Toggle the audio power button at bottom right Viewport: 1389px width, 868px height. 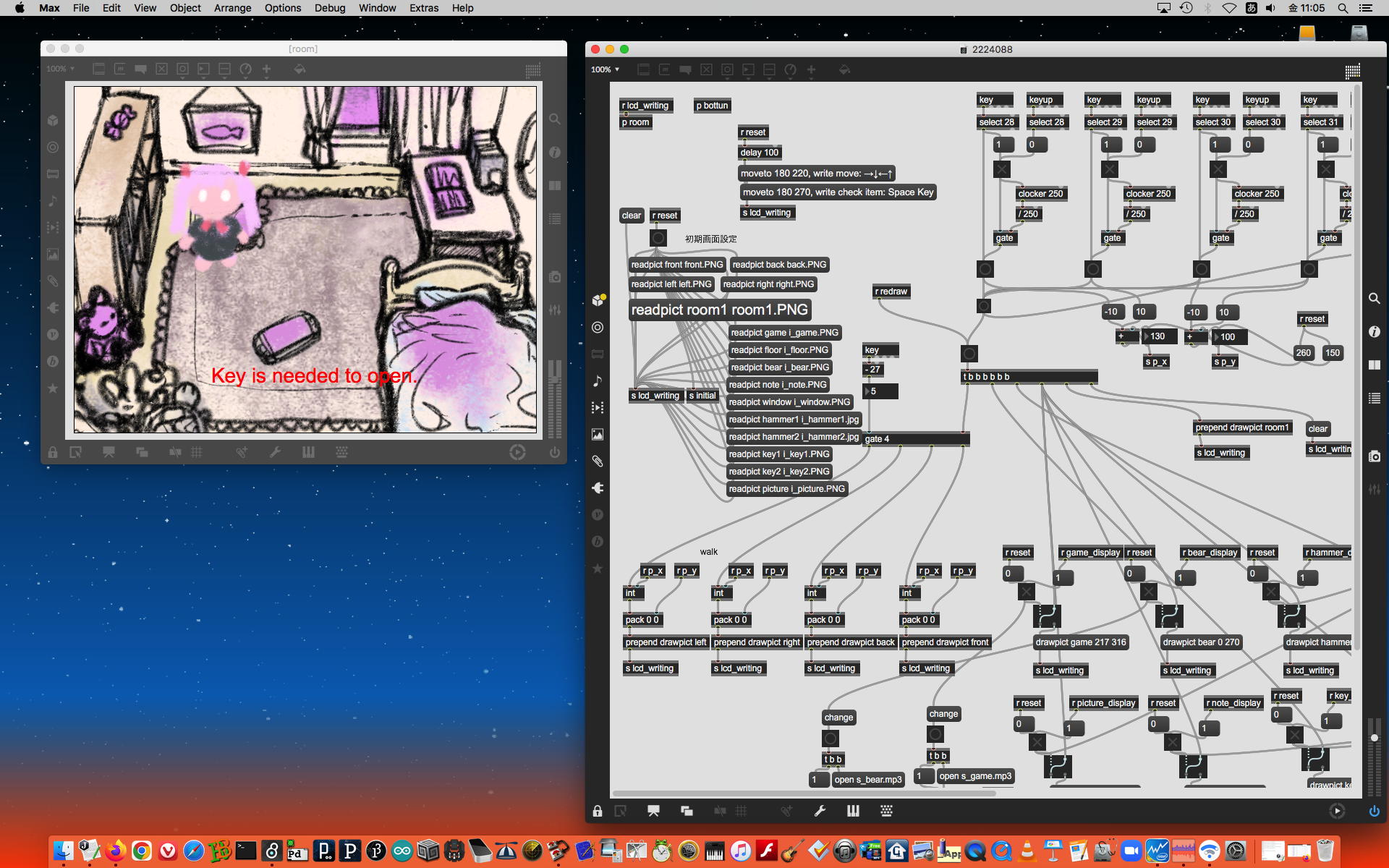click(x=1374, y=811)
